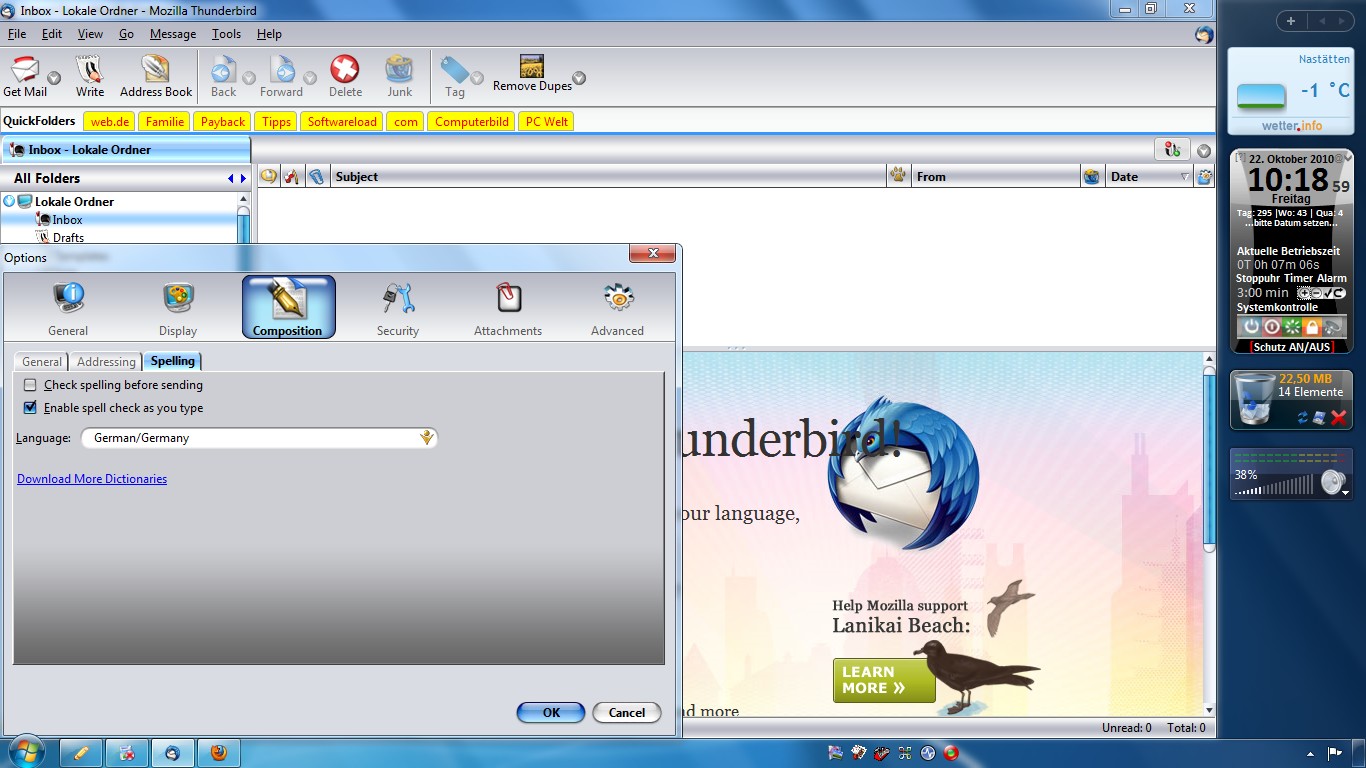Viewport: 1366px width, 768px height.
Task: Open the Back history dropdown arrow
Action: pos(248,78)
